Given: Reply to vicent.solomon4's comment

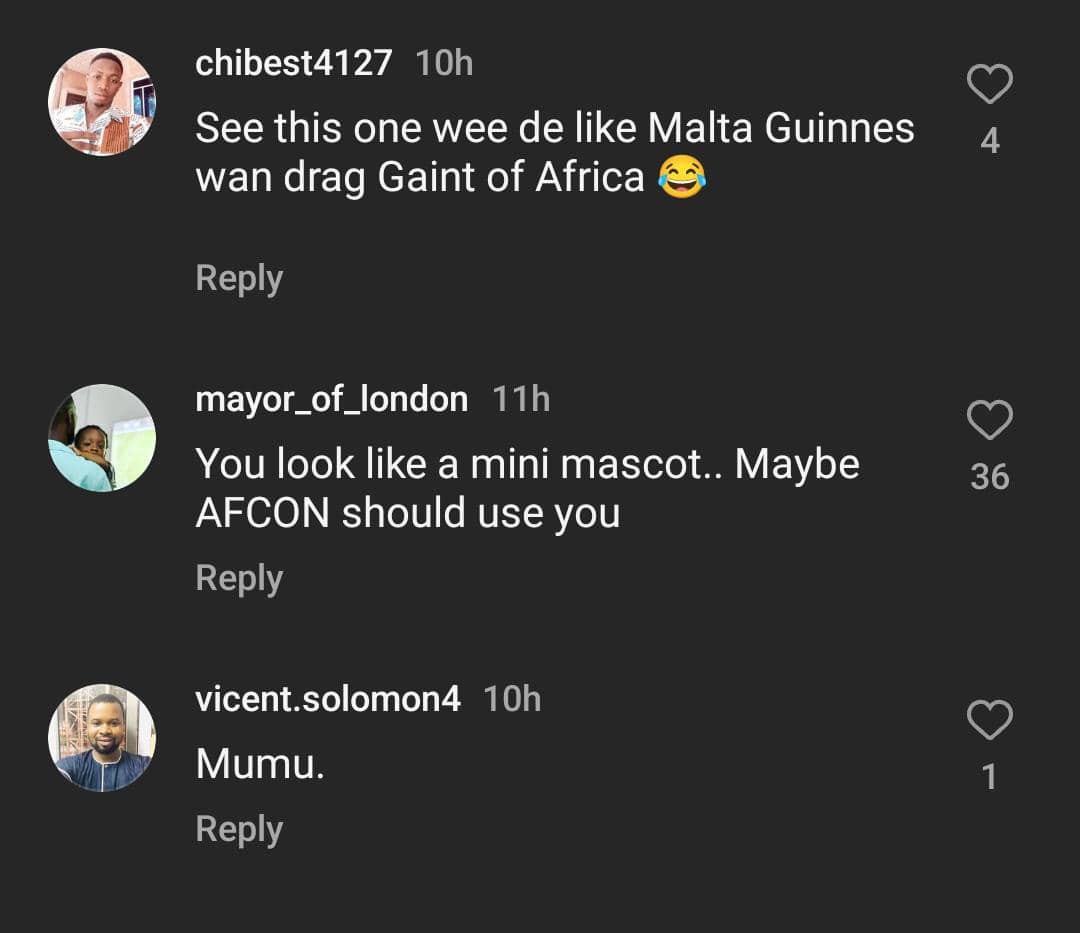Looking at the screenshot, I should pyautogui.click(x=239, y=829).
